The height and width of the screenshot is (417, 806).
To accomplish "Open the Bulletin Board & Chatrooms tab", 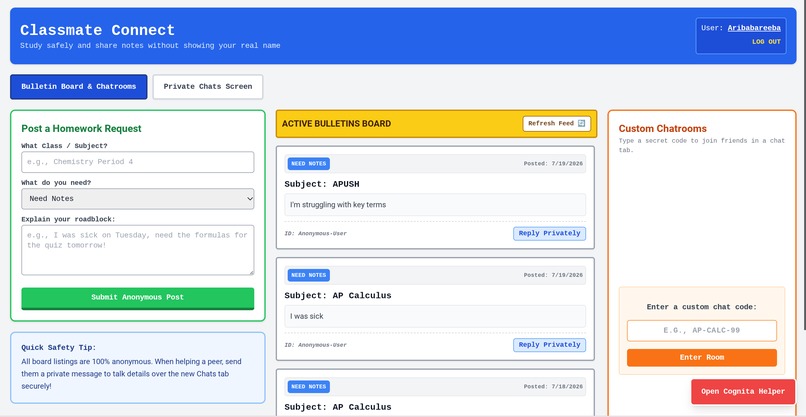I will pyautogui.click(x=79, y=86).
